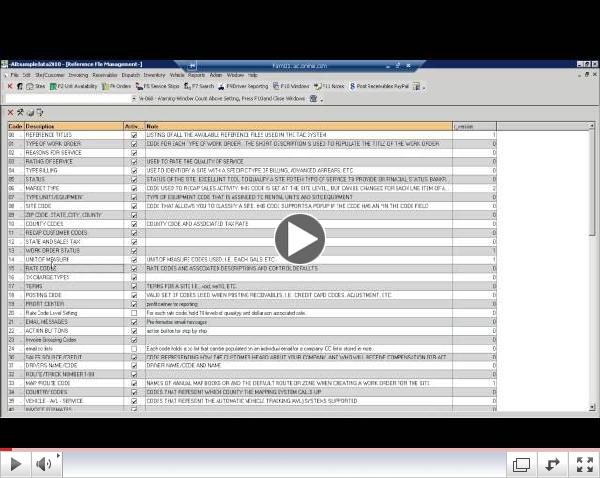Screen dimensions: 600x478
Task: Toggle Active checkbox for COUNTY CODES
Action: (x=134, y=224)
